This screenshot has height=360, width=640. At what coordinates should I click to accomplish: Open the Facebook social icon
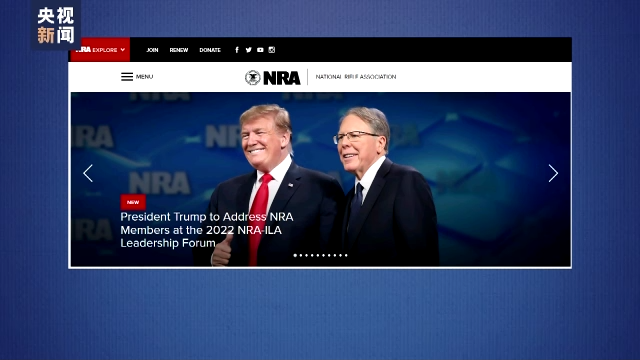click(x=237, y=50)
